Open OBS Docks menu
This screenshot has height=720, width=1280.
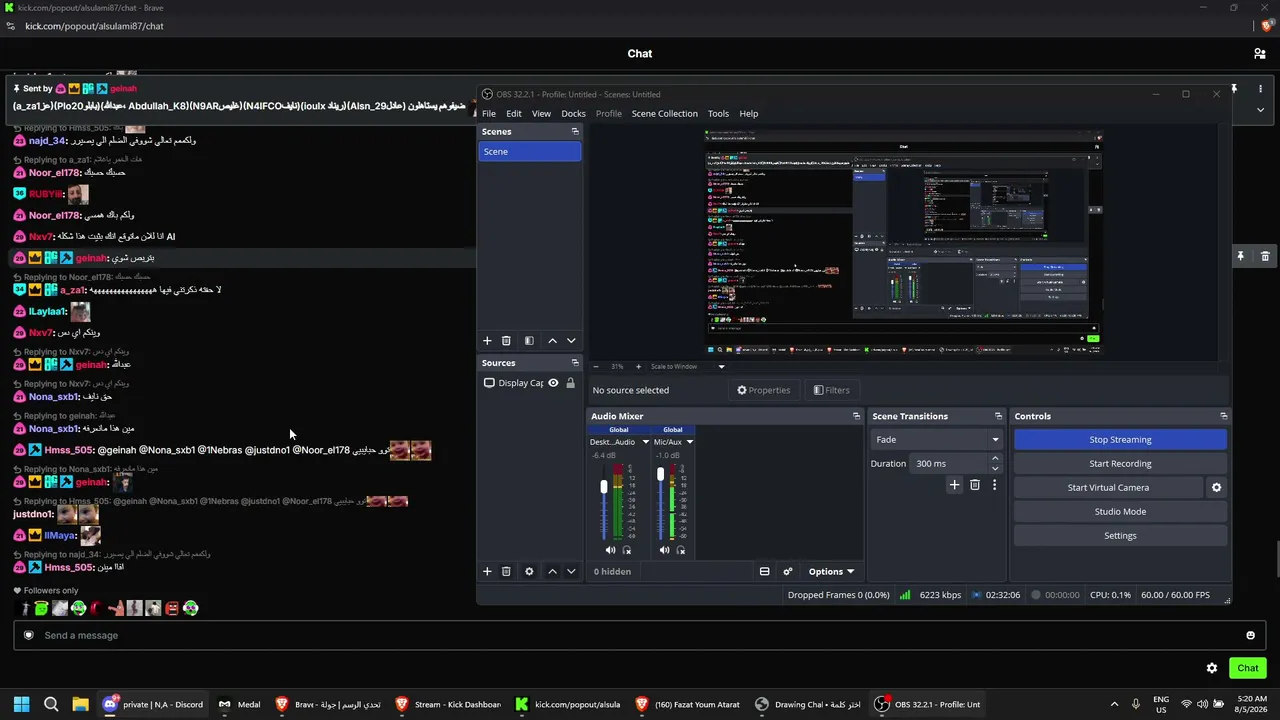coord(574,114)
